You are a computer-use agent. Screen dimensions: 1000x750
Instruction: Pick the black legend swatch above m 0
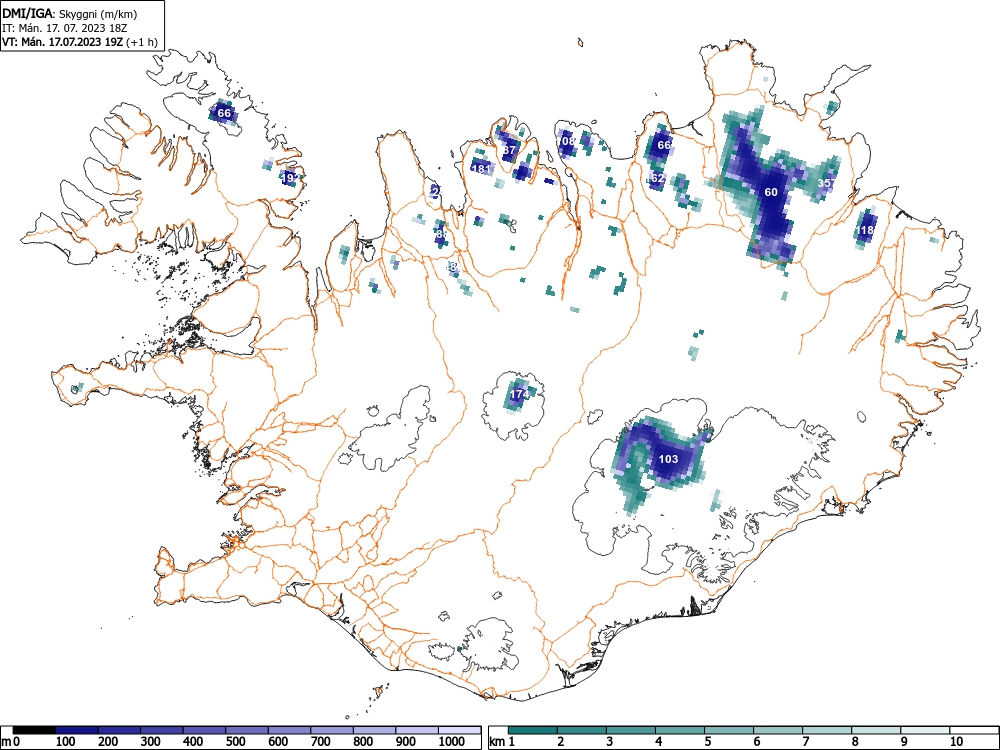[34, 730]
